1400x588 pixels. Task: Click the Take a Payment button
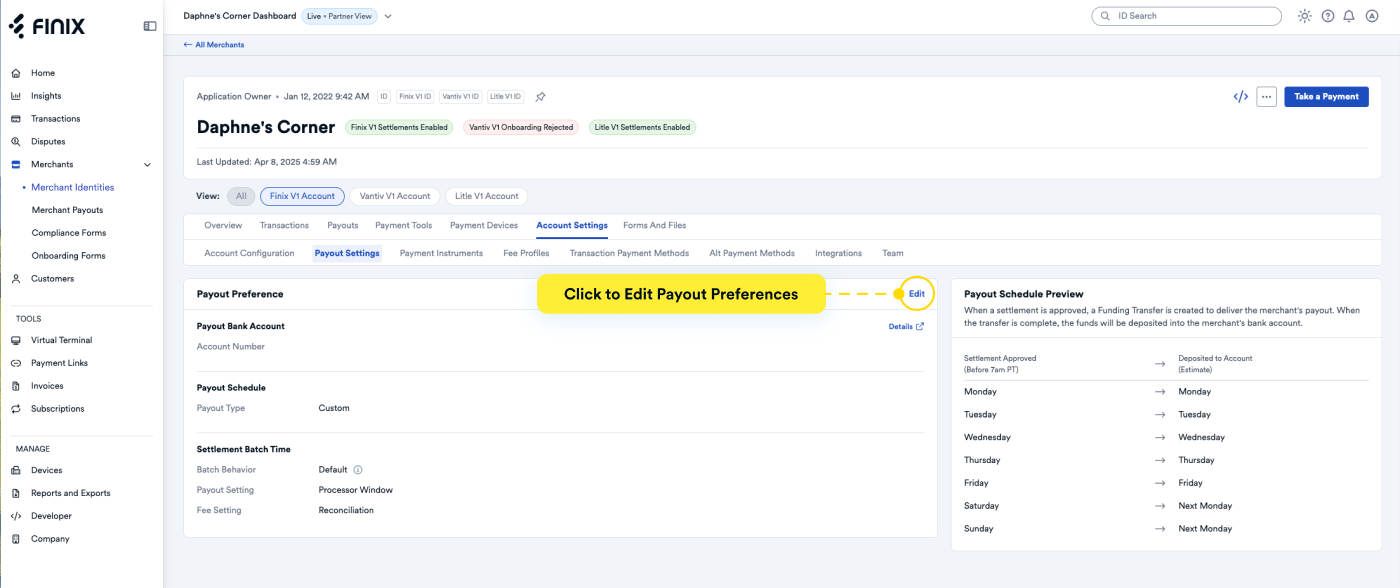click(x=1326, y=97)
